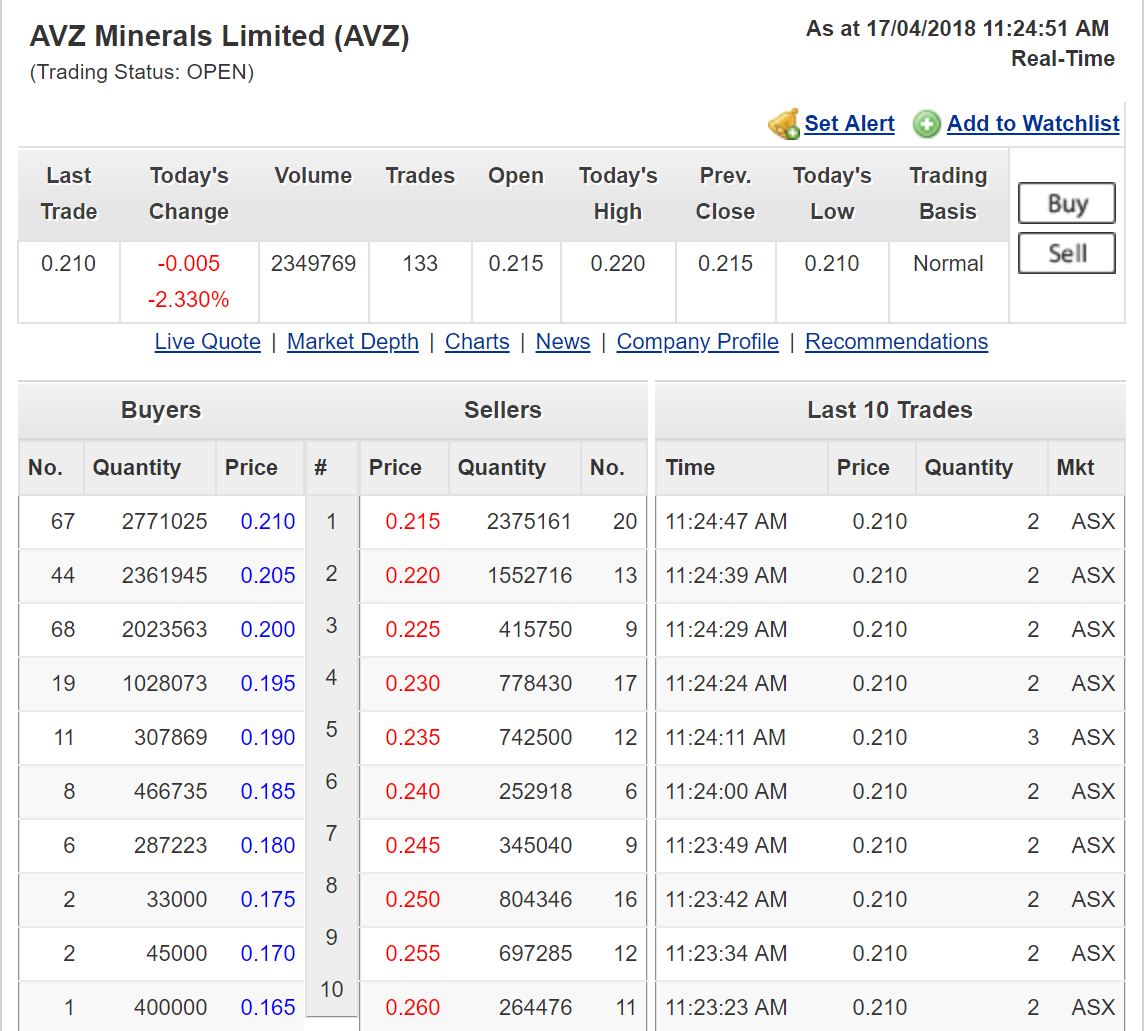Click the Real-Time label
1144x1031 pixels.
click(x=1062, y=58)
